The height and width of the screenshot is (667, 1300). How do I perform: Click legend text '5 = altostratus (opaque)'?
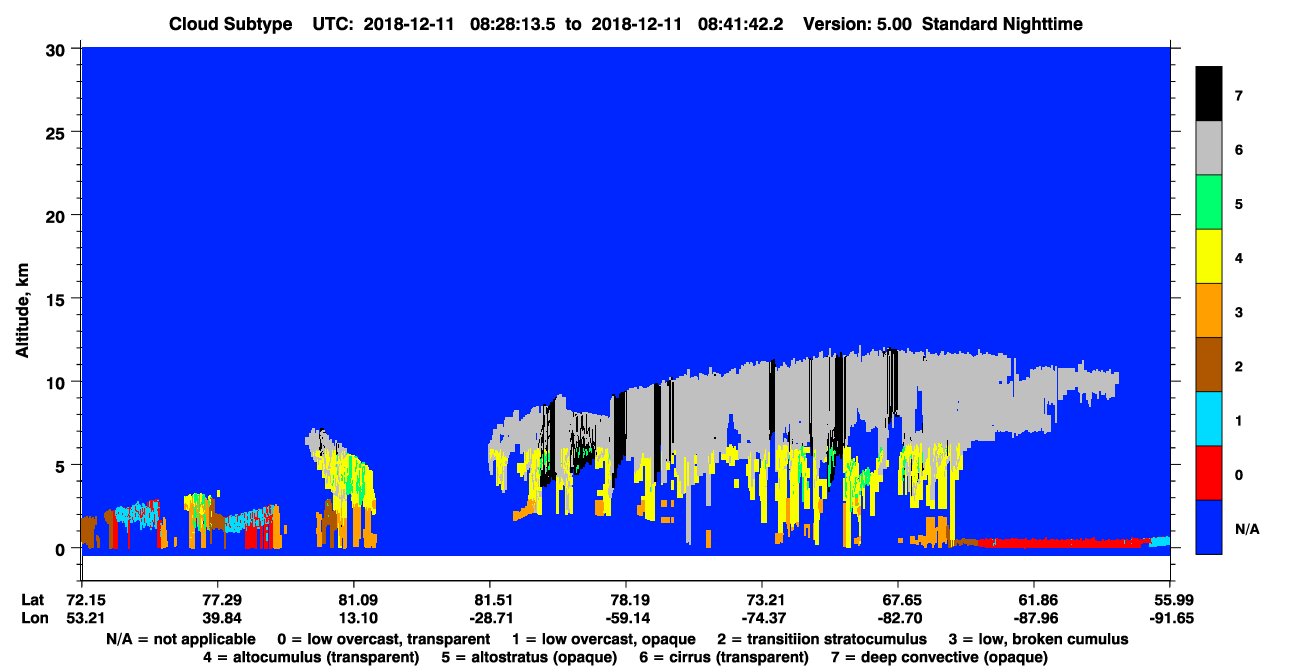pyautogui.click(x=529, y=657)
